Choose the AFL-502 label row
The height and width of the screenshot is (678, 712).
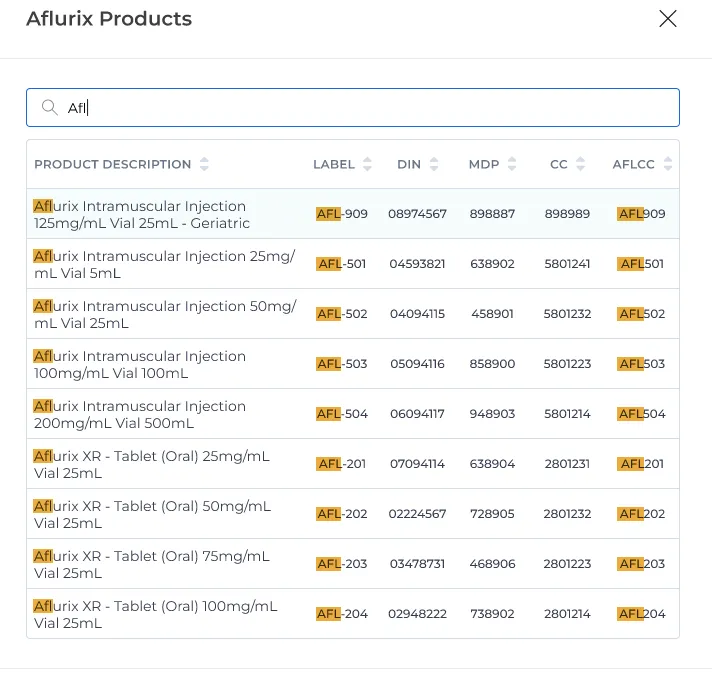(353, 314)
